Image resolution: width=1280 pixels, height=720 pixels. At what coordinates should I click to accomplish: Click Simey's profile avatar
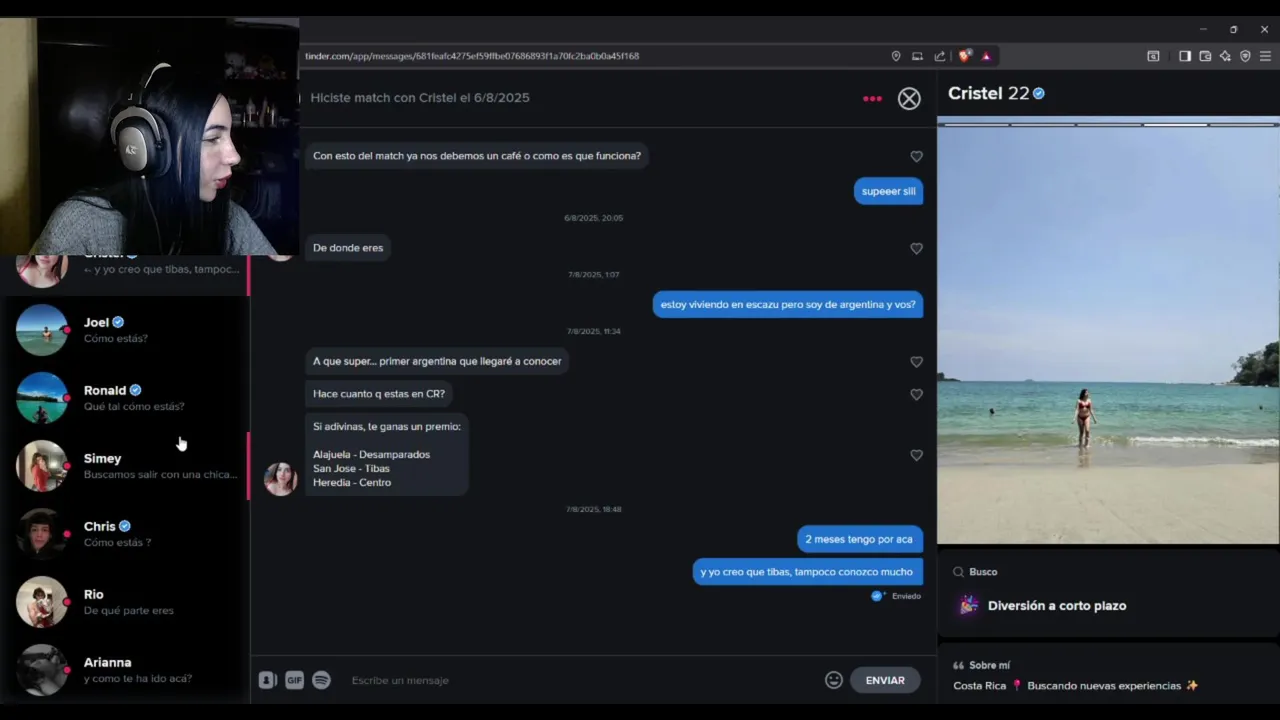point(42,466)
